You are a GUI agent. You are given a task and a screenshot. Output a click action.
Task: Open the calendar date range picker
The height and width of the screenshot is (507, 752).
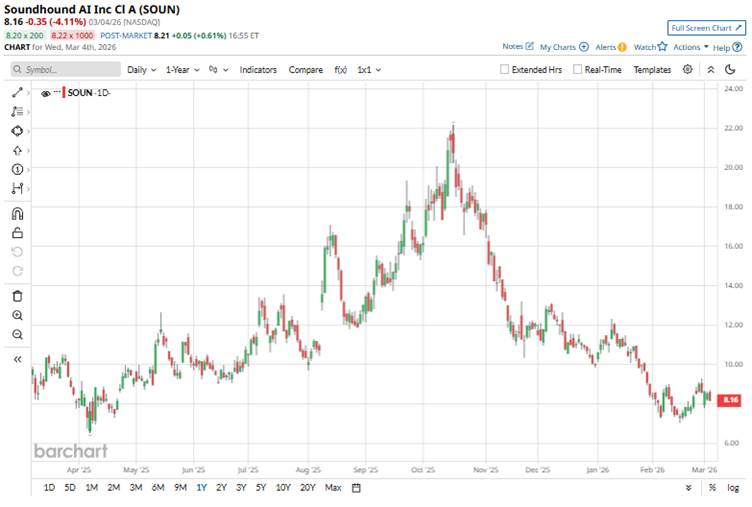pos(356,488)
